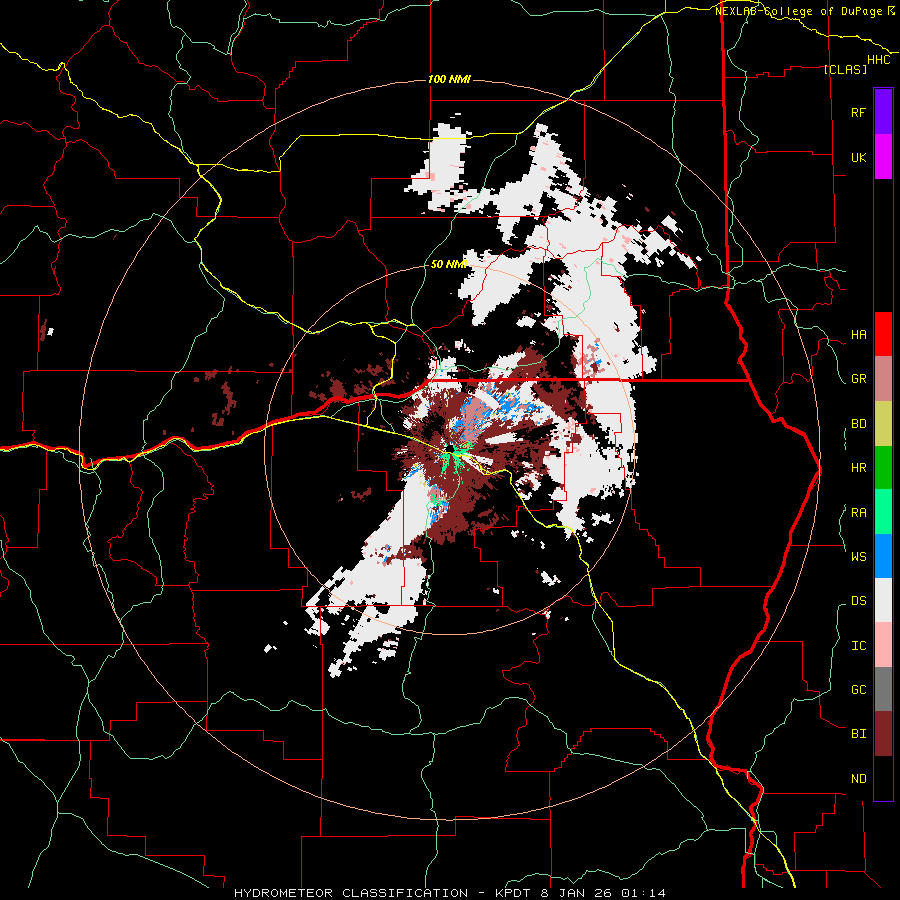Select the GC gray legend swatch
900x900 pixels.
click(x=883, y=689)
